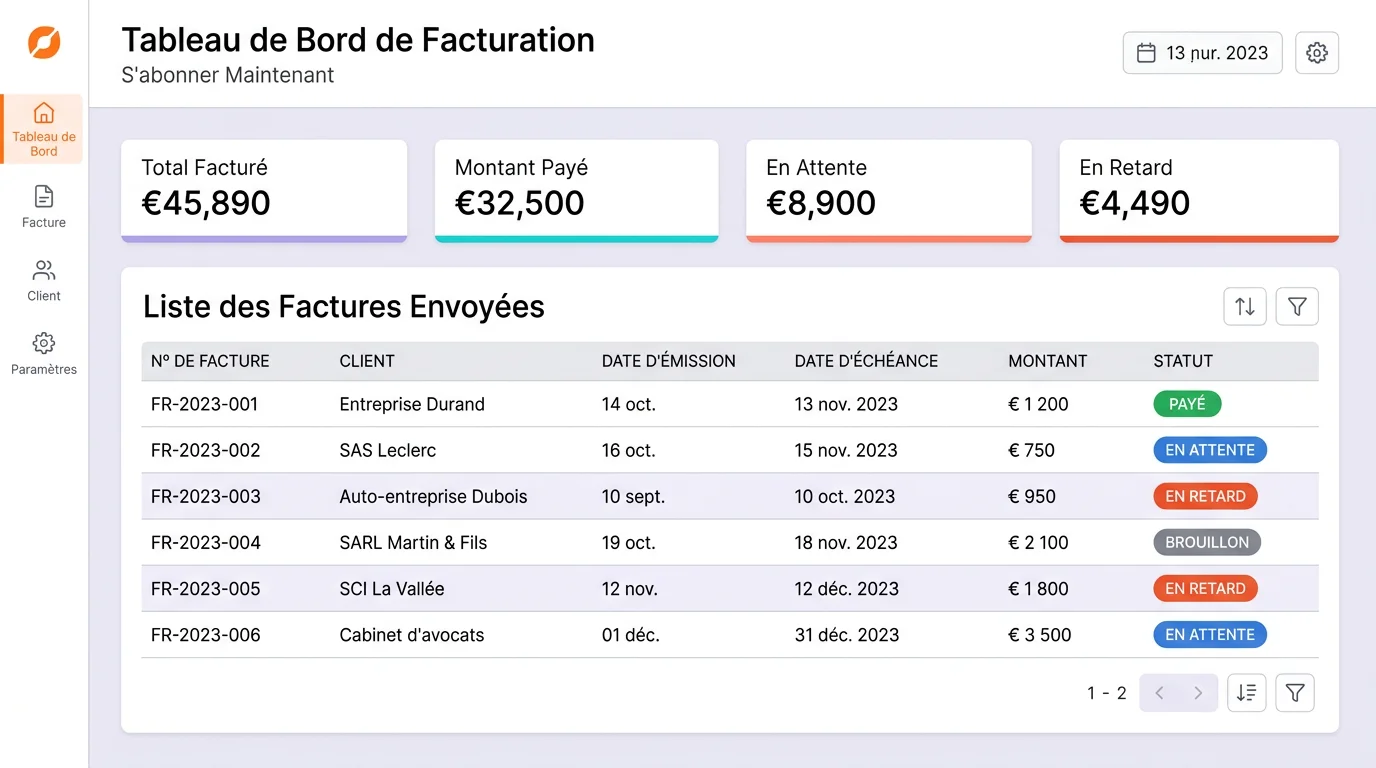
Task: Switch to the Tableau de Bord tab
Action: click(x=43, y=128)
